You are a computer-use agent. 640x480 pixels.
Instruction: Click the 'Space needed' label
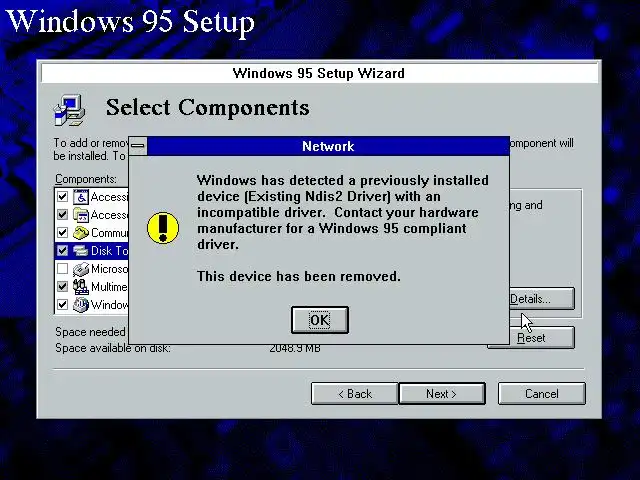90,332
